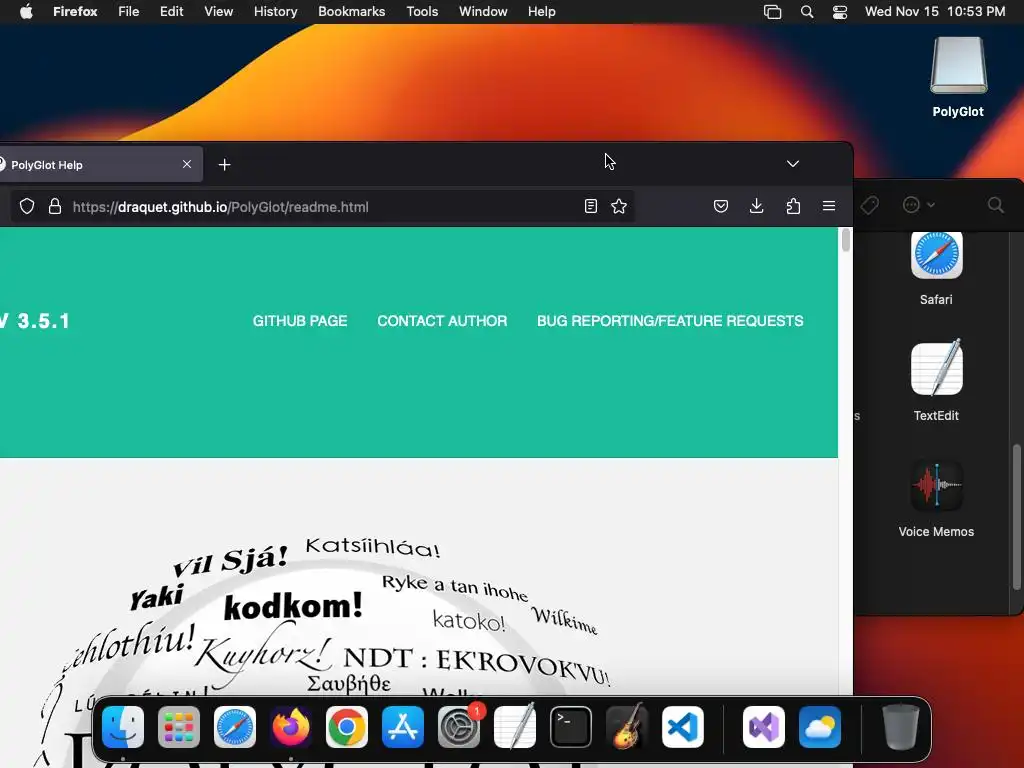
Task: Launch Safari from the Dock
Action: (x=235, y=727)
